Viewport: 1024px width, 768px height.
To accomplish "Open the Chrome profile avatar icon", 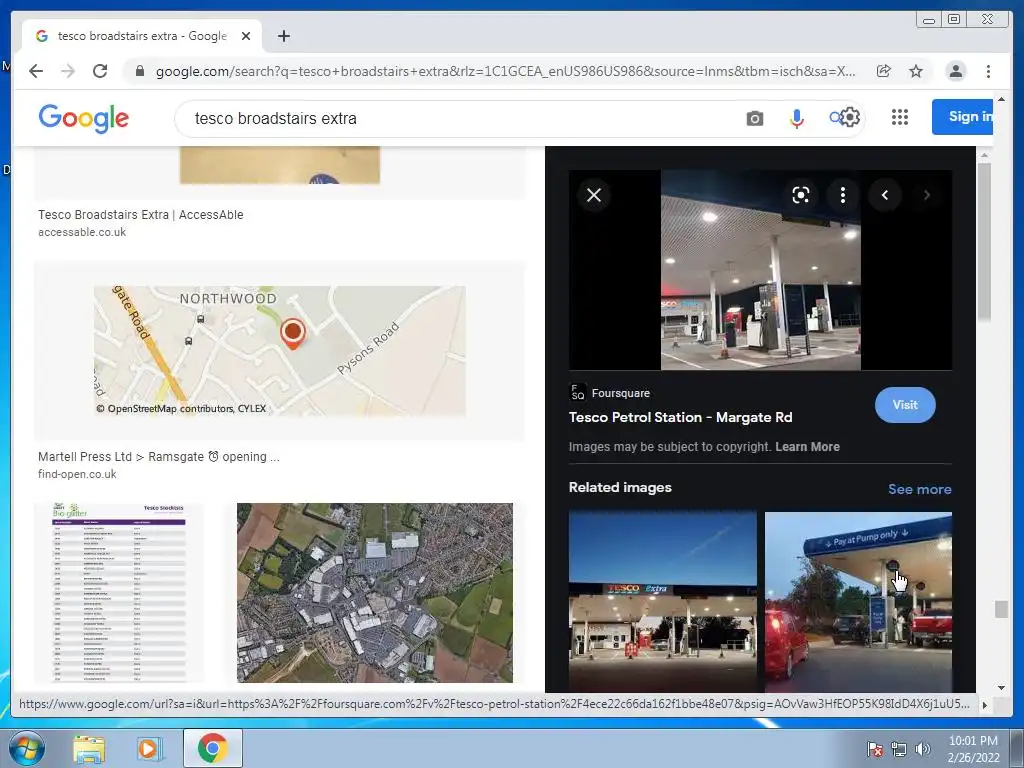I will 955,71.
